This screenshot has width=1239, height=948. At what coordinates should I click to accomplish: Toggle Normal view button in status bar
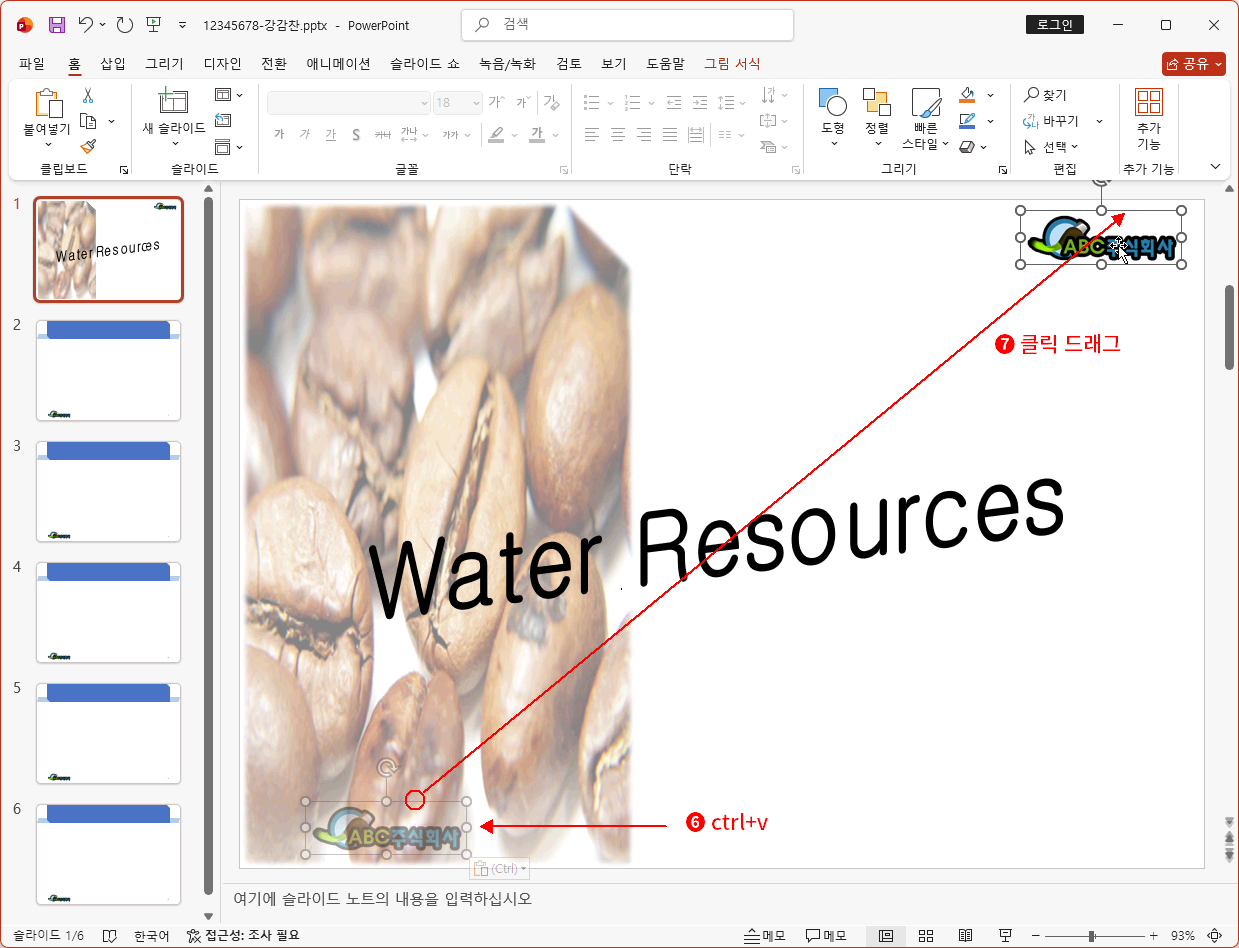click(886, 936)
